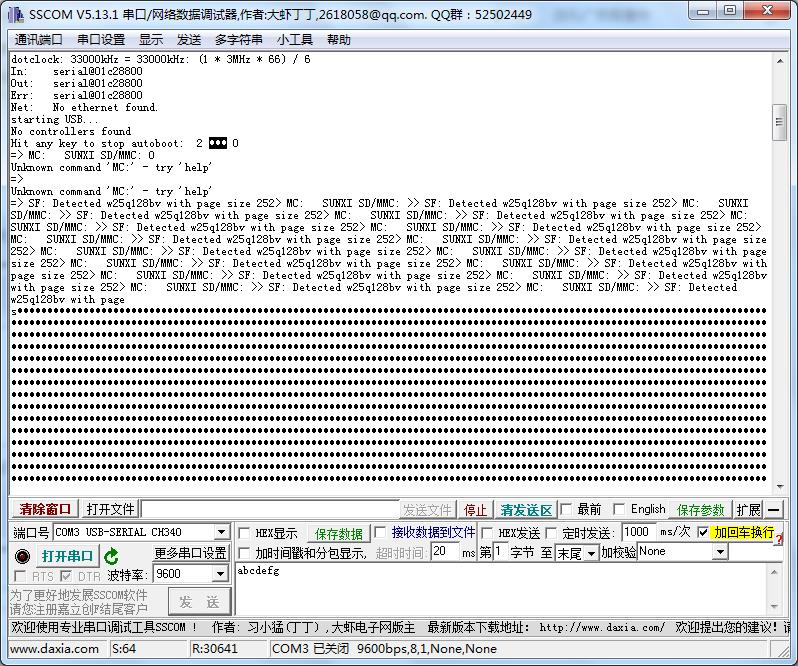This screenshot has height=666, width=798.
Task: Click the send box scroll down arrow
Action: point(774,606)
